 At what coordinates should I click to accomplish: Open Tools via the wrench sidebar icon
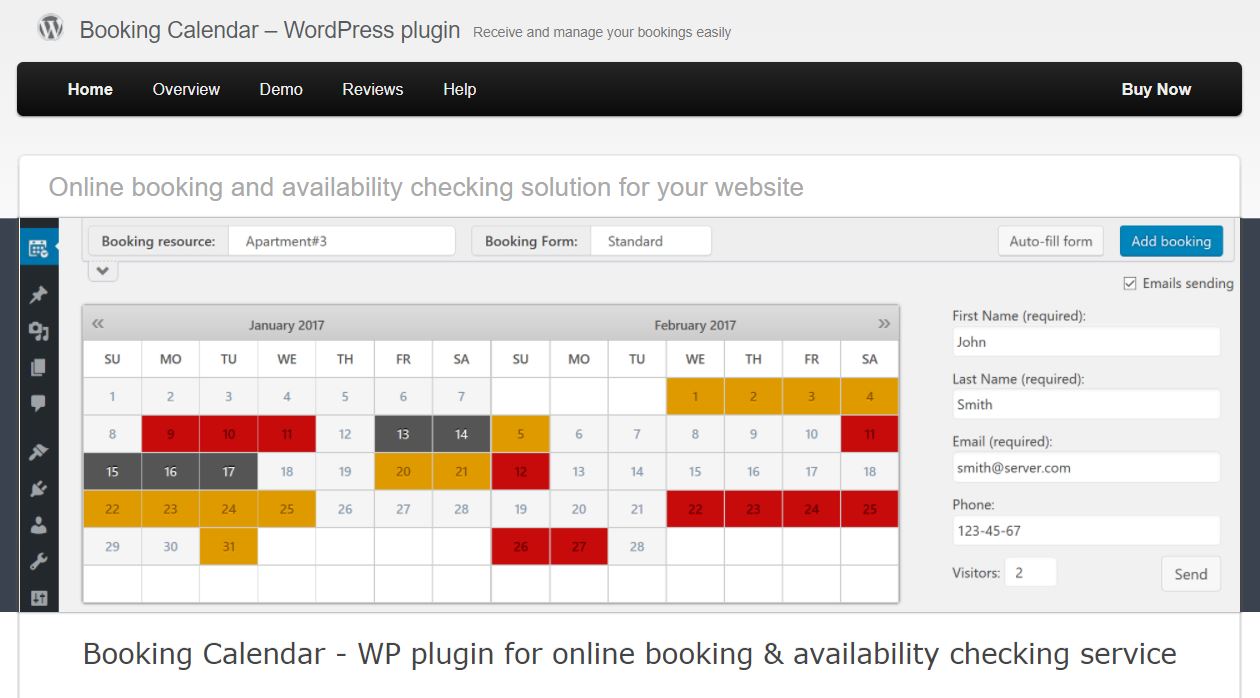[x=39, y=561]
